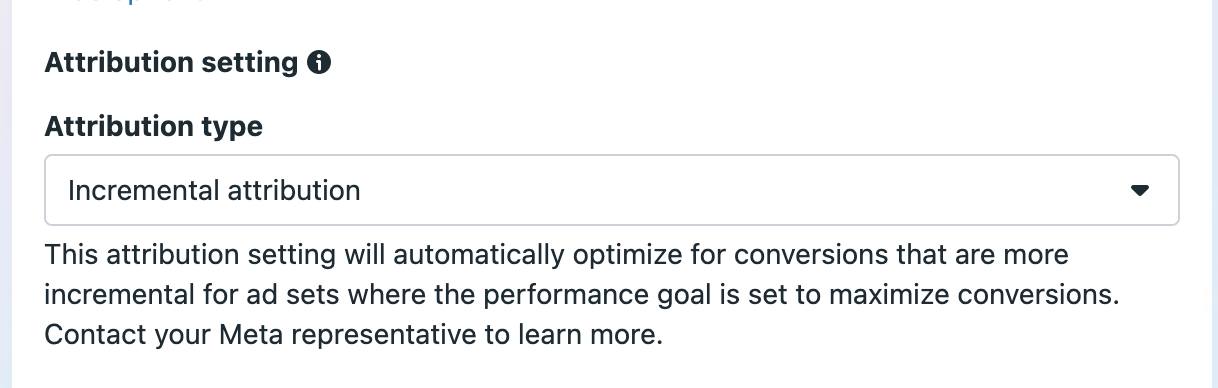Select the "Incremental attribution" text in field
This screenshot has width=1218, height=388.
coord(214,190)
